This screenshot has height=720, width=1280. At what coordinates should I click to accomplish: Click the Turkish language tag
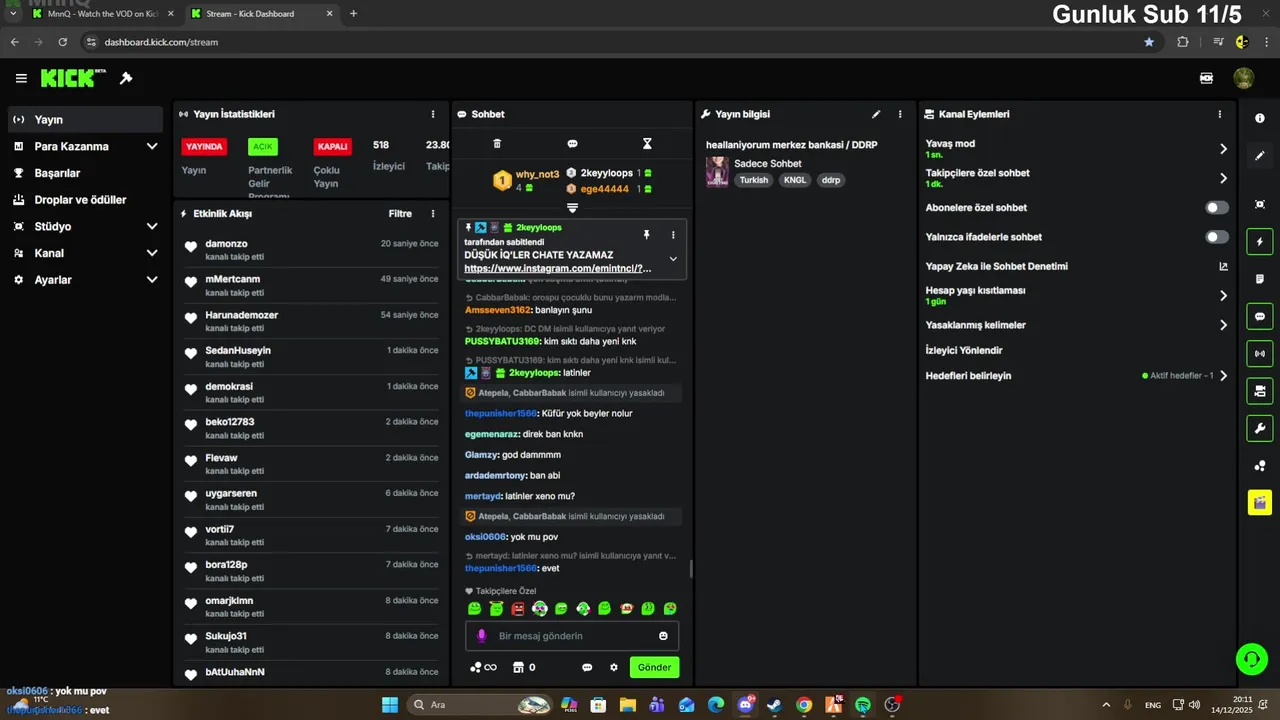point(754,180)
